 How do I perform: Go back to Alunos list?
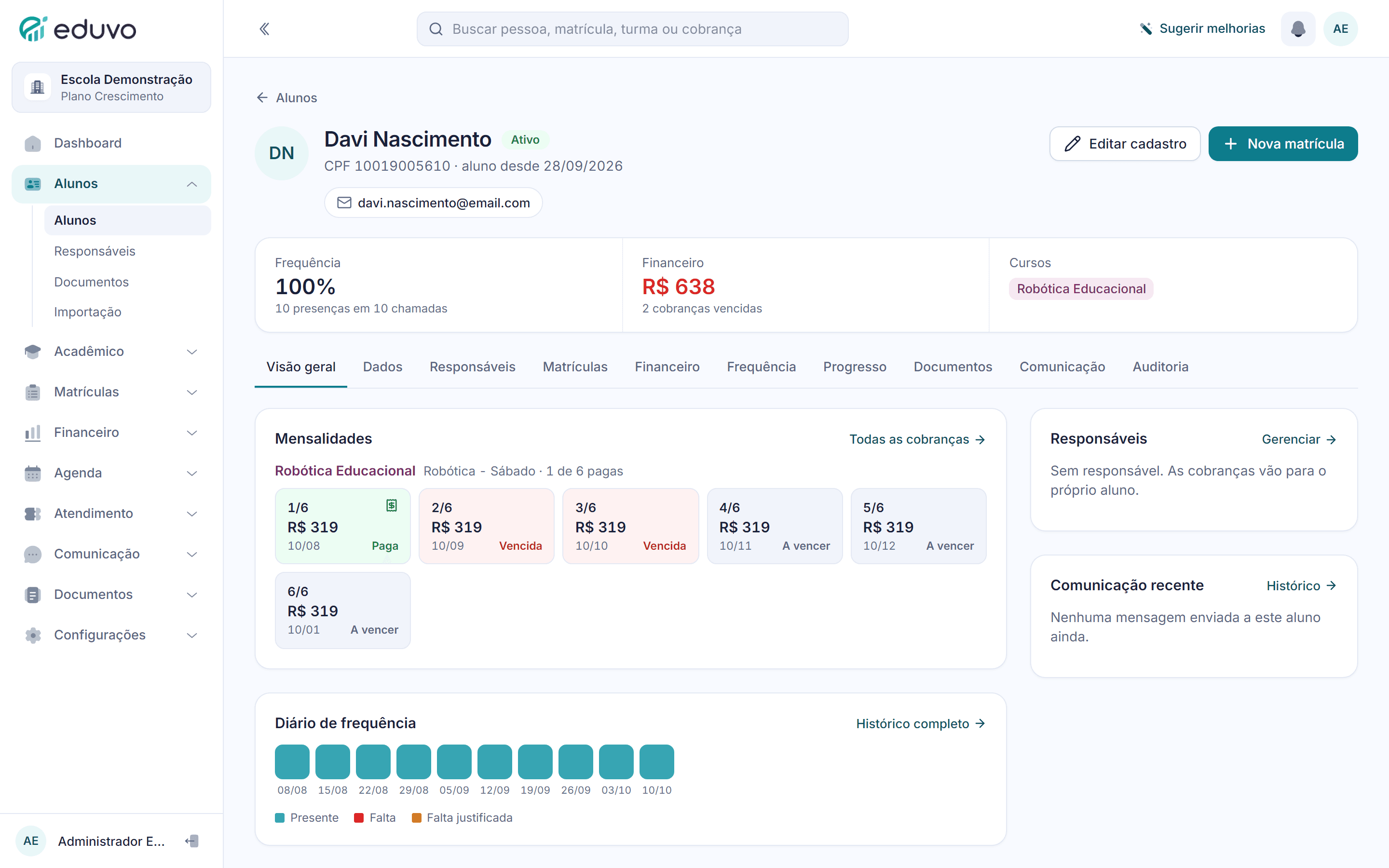click(286, 97)
